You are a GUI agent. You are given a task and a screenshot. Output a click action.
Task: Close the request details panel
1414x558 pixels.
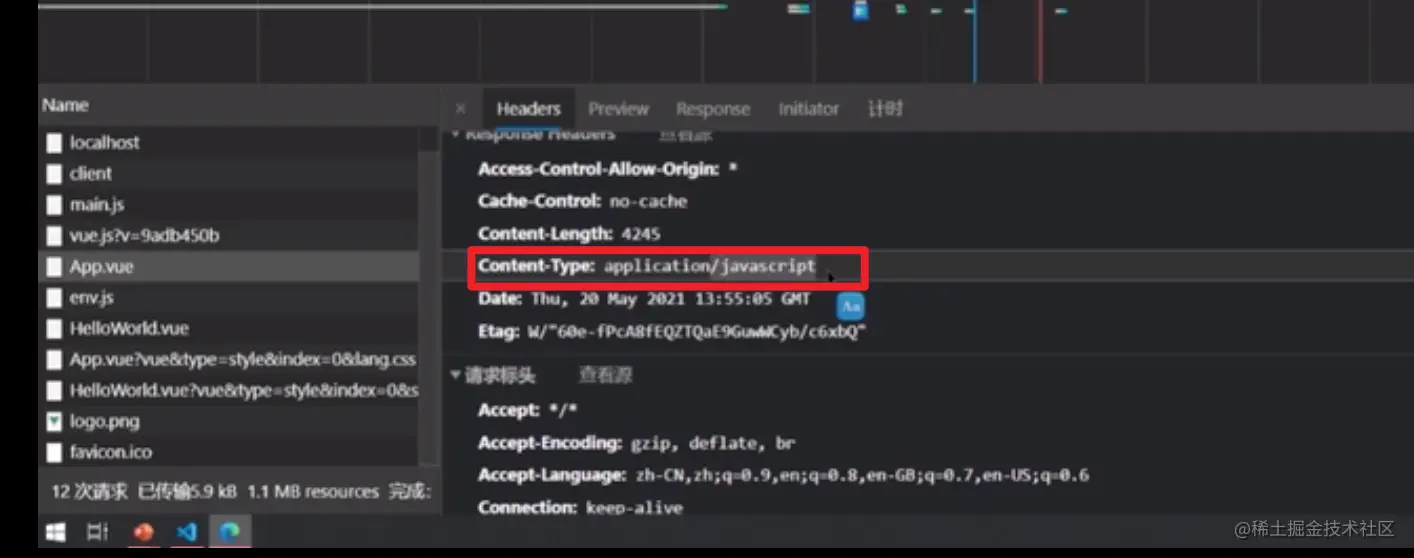point(460,108)
